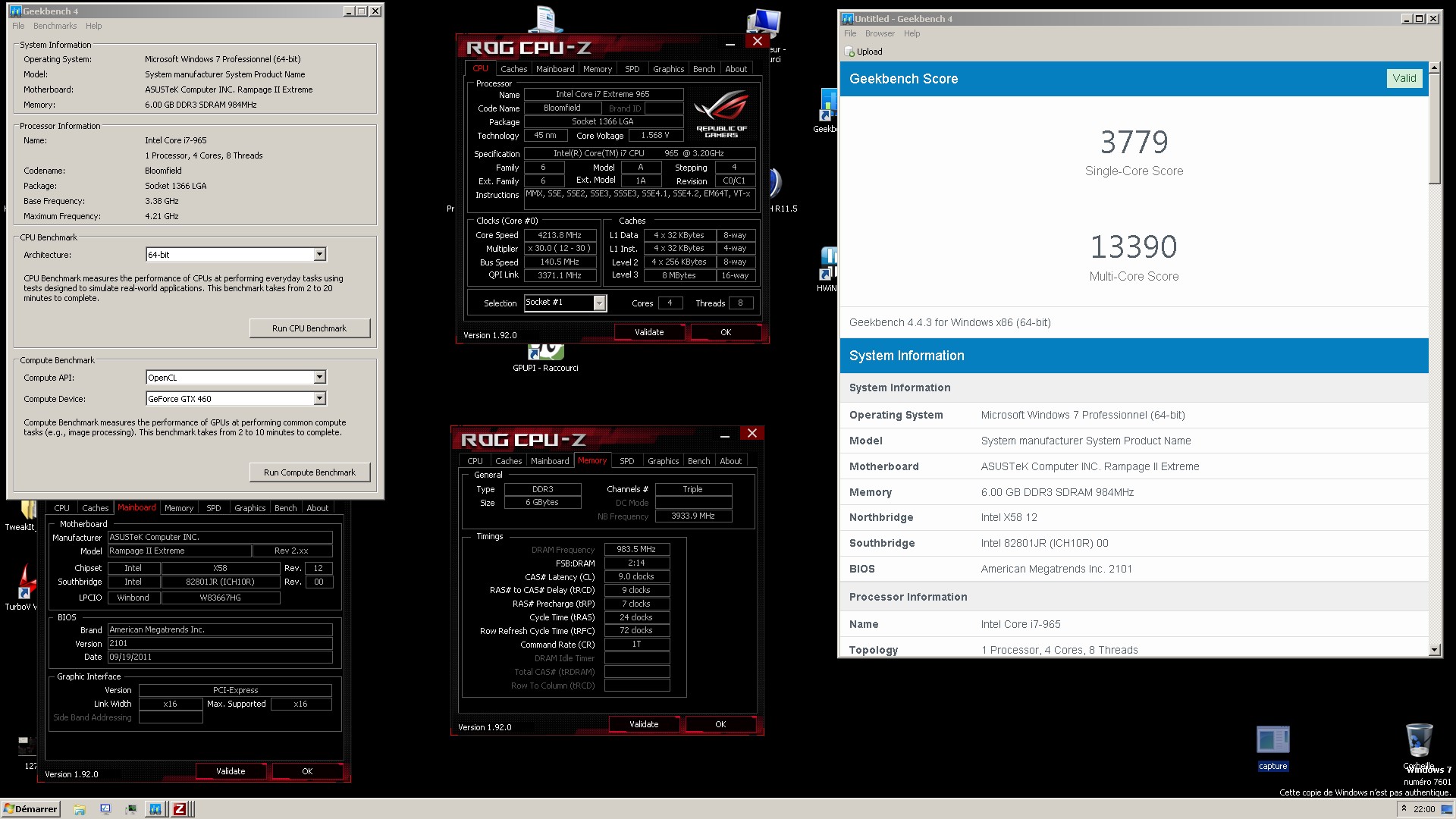Switch to SPD tab in top CPU-Z

(x=632, y=69)
